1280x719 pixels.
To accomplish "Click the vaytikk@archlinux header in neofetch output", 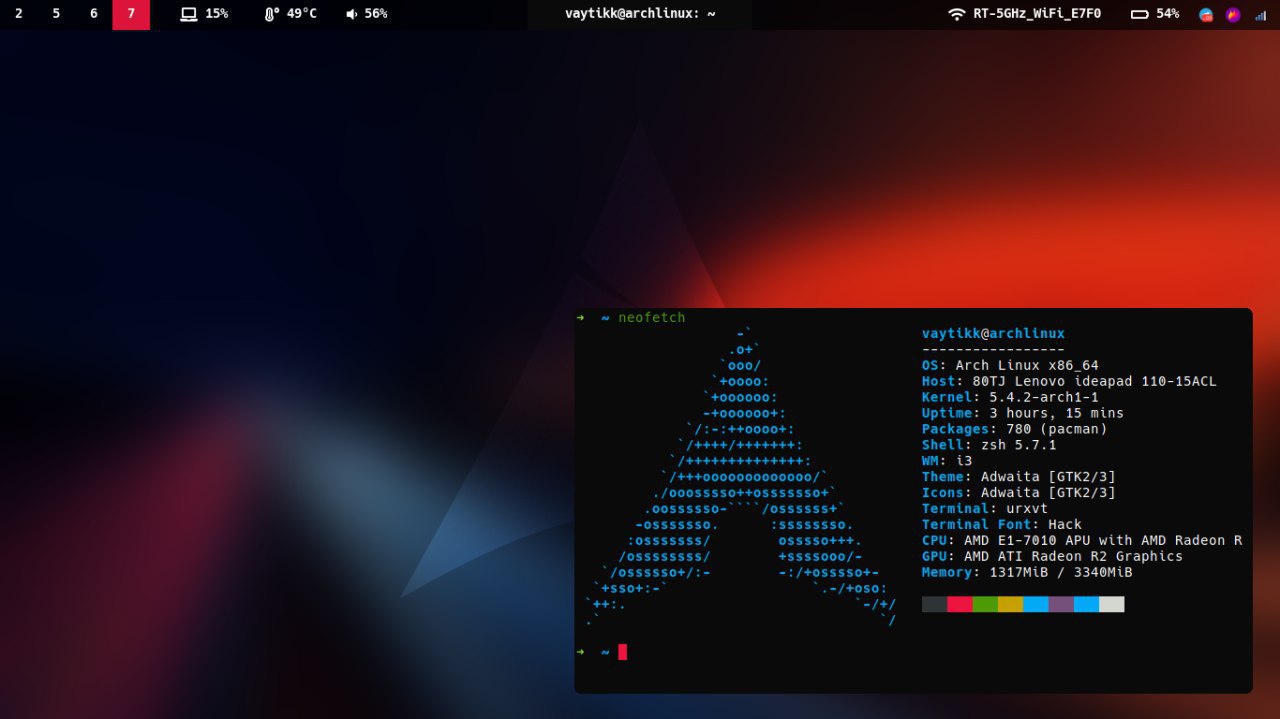I will pos(993,334).
